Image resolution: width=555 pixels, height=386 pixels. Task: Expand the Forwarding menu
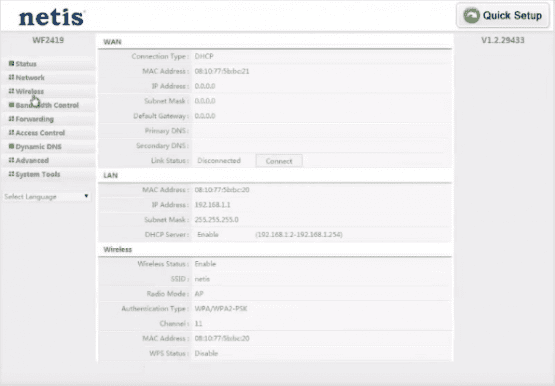tap(35, 119)
